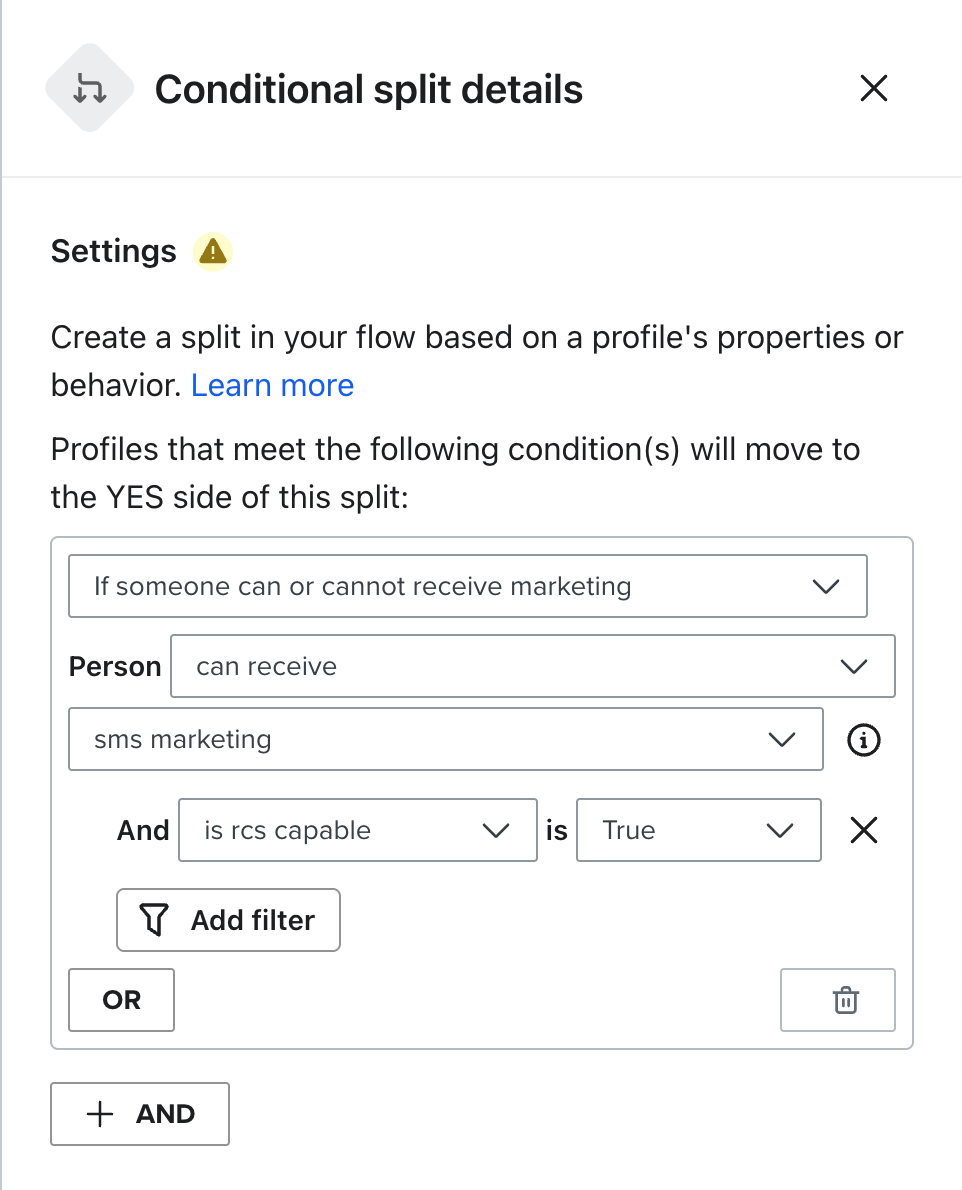Image resolution: width=962 pixels, height=1190 pixels.
Task: Click the funnel icon in Add filter
Action: click(153, 920)
